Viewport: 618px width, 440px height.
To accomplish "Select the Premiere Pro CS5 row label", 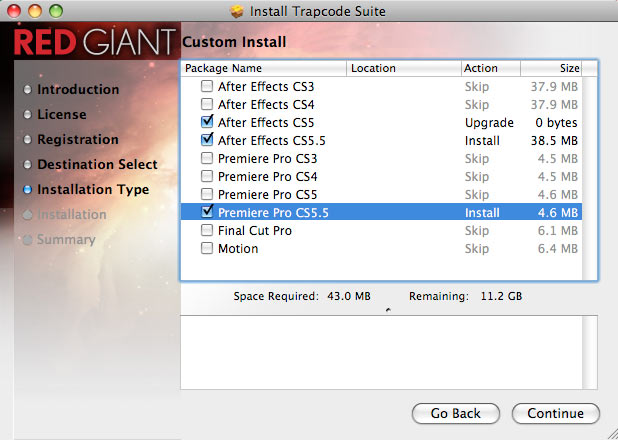I will click(268, 195).
